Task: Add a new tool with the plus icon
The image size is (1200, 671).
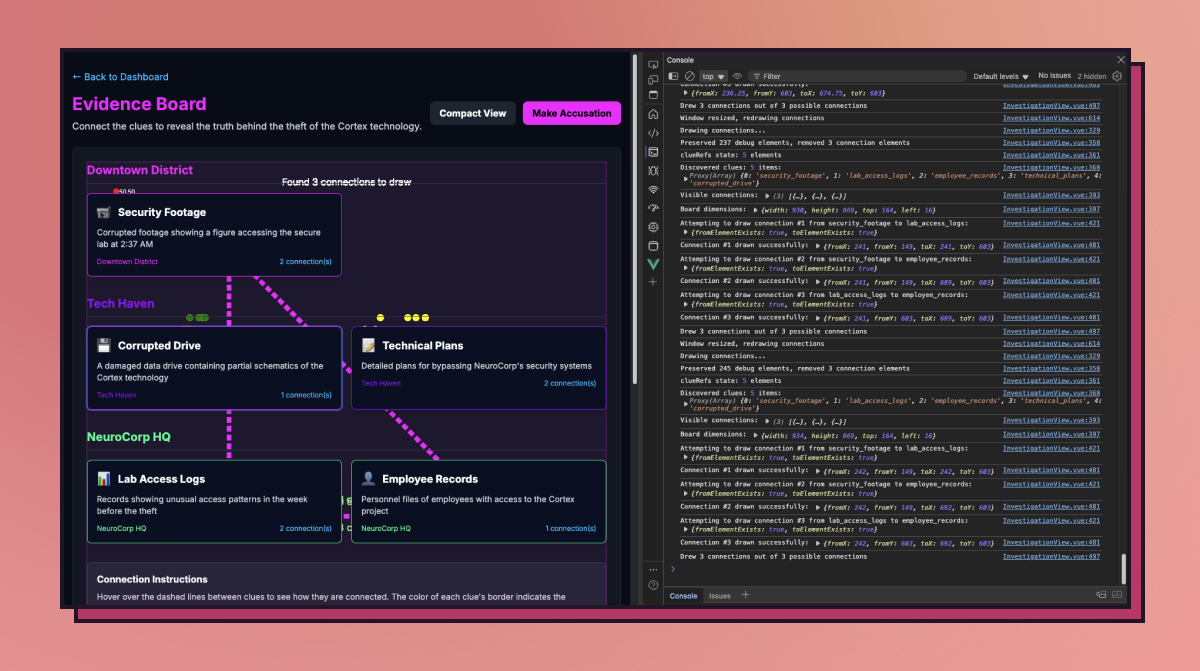Action: [652, 282]
